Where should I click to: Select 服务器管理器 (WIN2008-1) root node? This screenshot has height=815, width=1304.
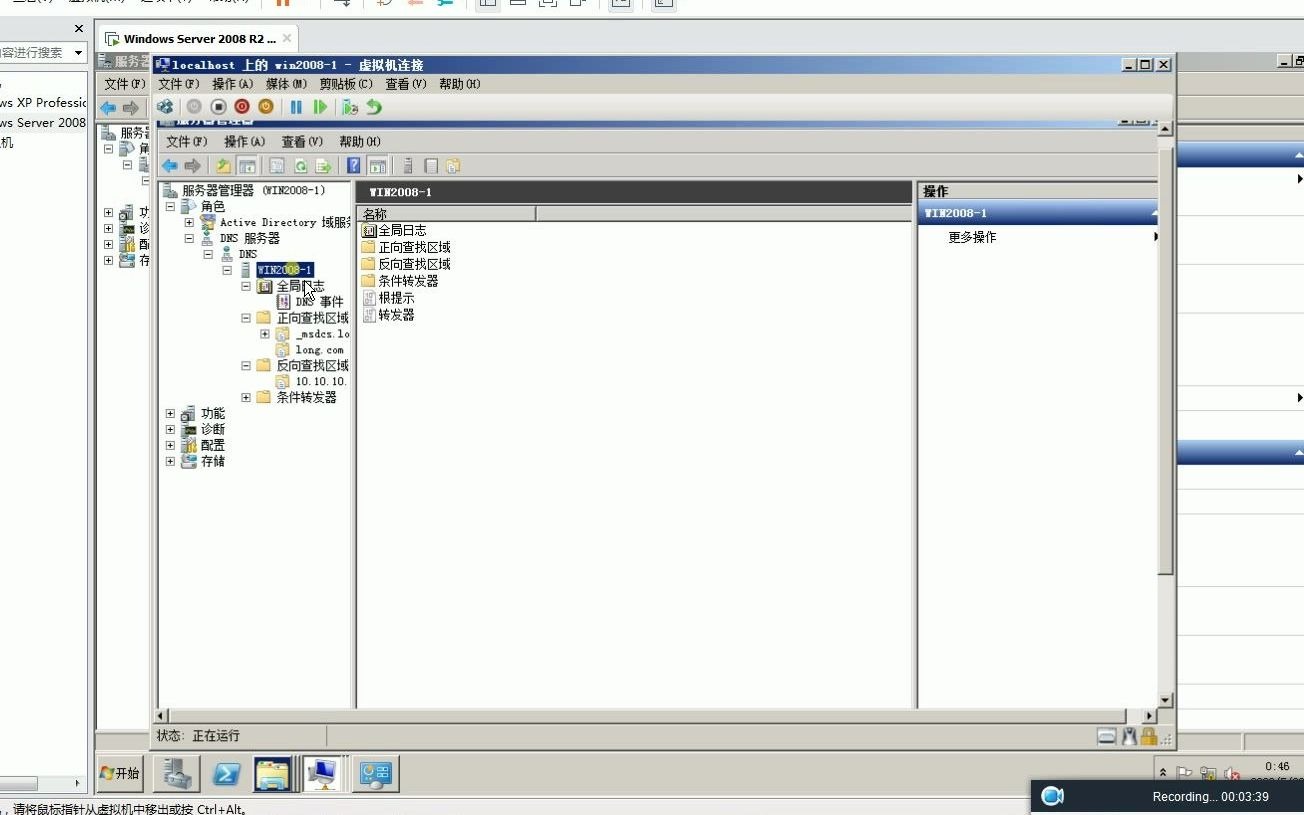tap(253, 190)
